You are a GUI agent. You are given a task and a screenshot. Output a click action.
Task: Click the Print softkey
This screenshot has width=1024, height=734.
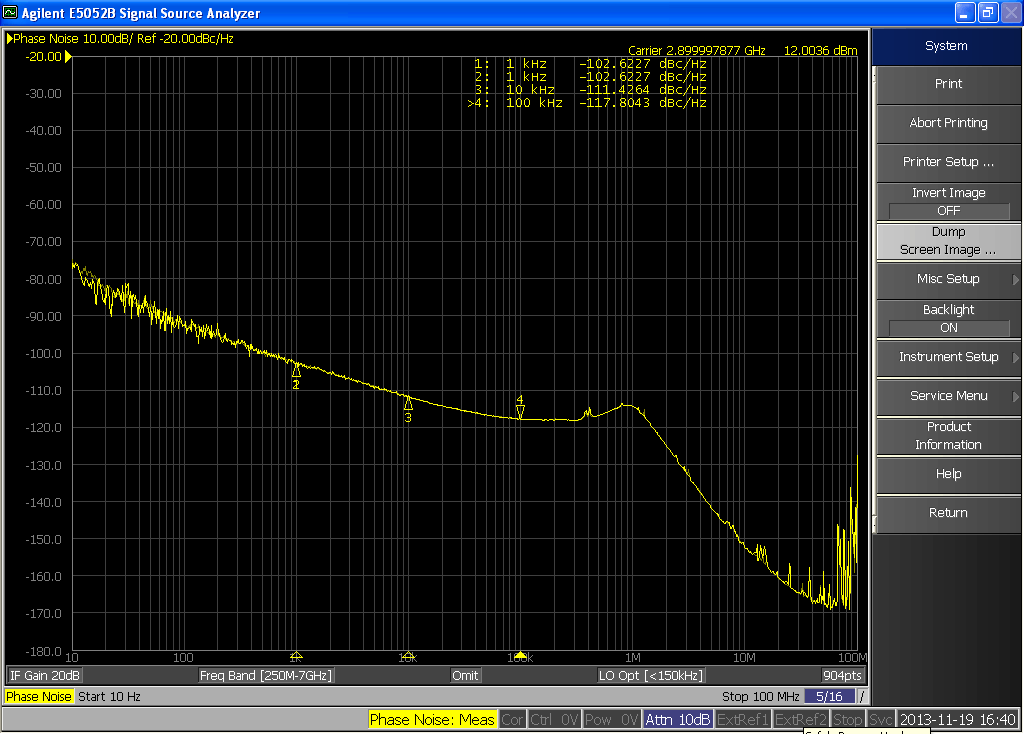(948, 84)
